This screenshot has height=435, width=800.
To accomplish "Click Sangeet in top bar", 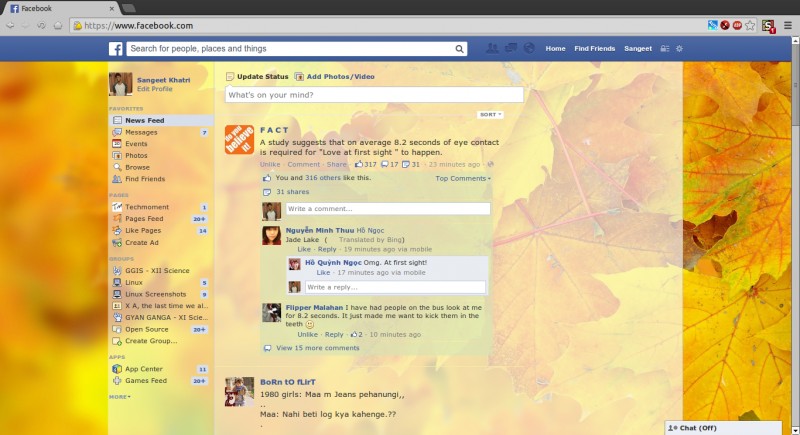I will pyautogui.click(x=638, y=48).
